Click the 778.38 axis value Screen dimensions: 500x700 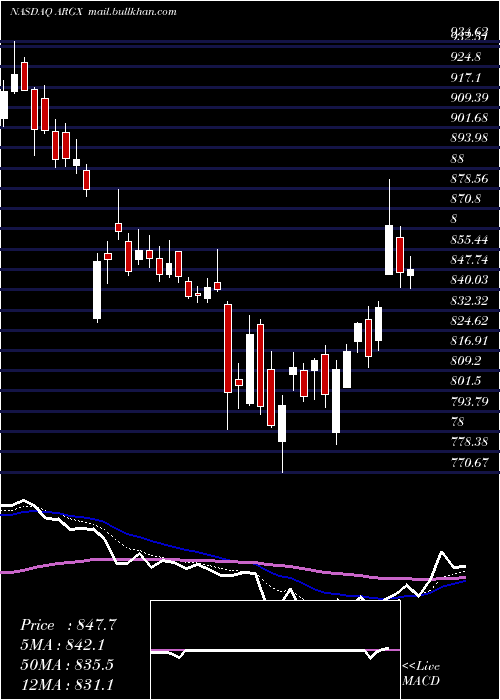click(x=469, y=442)
